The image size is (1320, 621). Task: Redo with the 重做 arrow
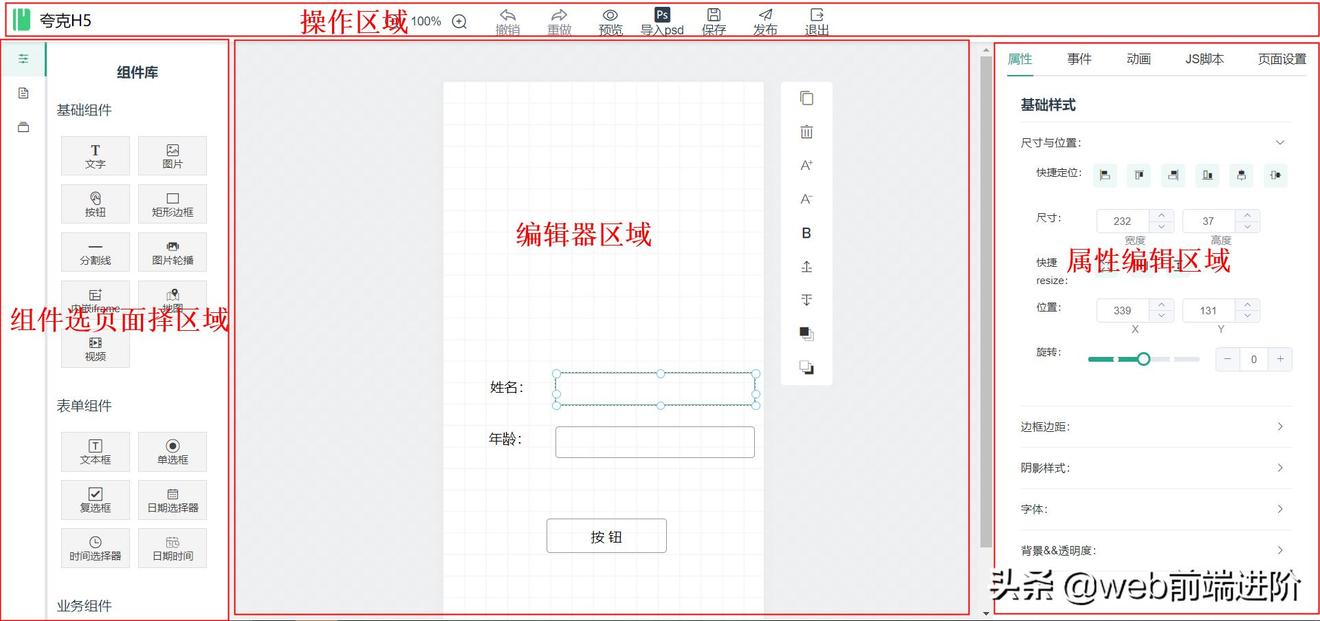point(559,21)
